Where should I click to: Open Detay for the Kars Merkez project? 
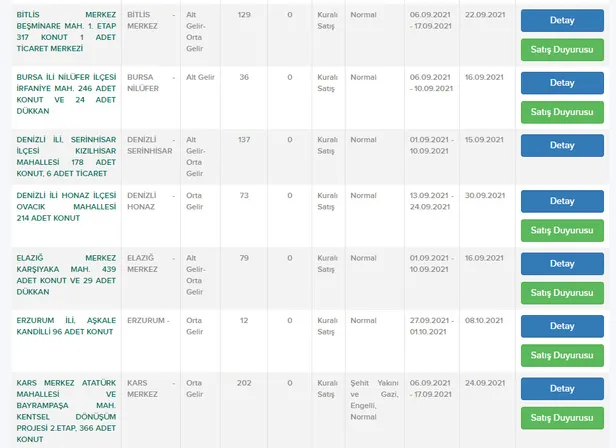pyautogui.click(x=562, y=388)
